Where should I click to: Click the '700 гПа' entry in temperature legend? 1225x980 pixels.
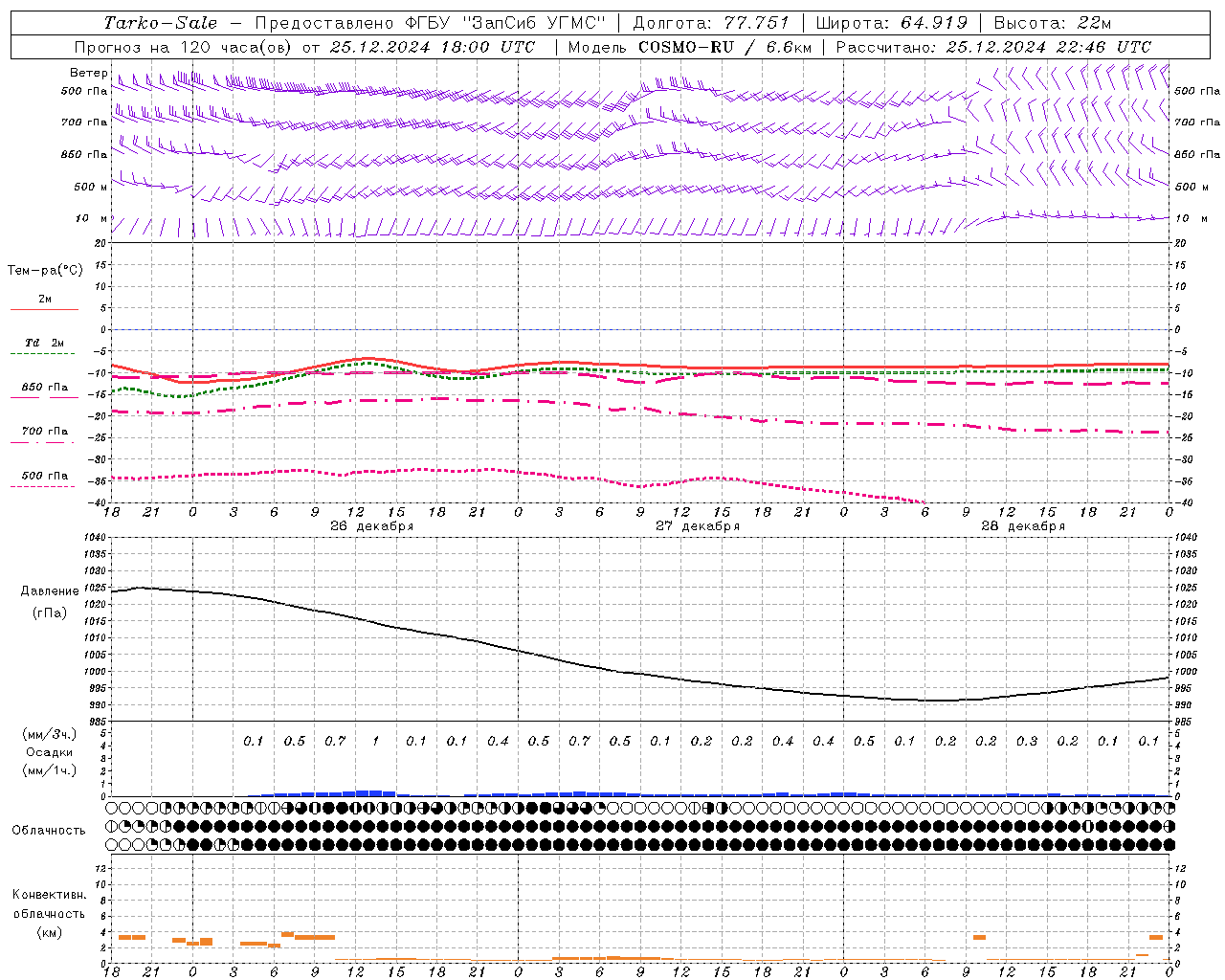pyautogui.click(x=45, y=432)
